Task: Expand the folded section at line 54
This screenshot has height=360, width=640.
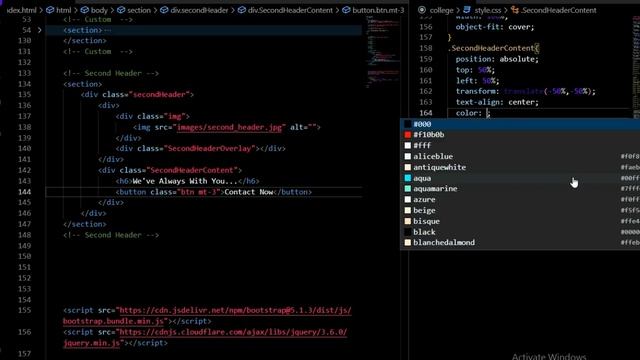Action: click(40, 30)
